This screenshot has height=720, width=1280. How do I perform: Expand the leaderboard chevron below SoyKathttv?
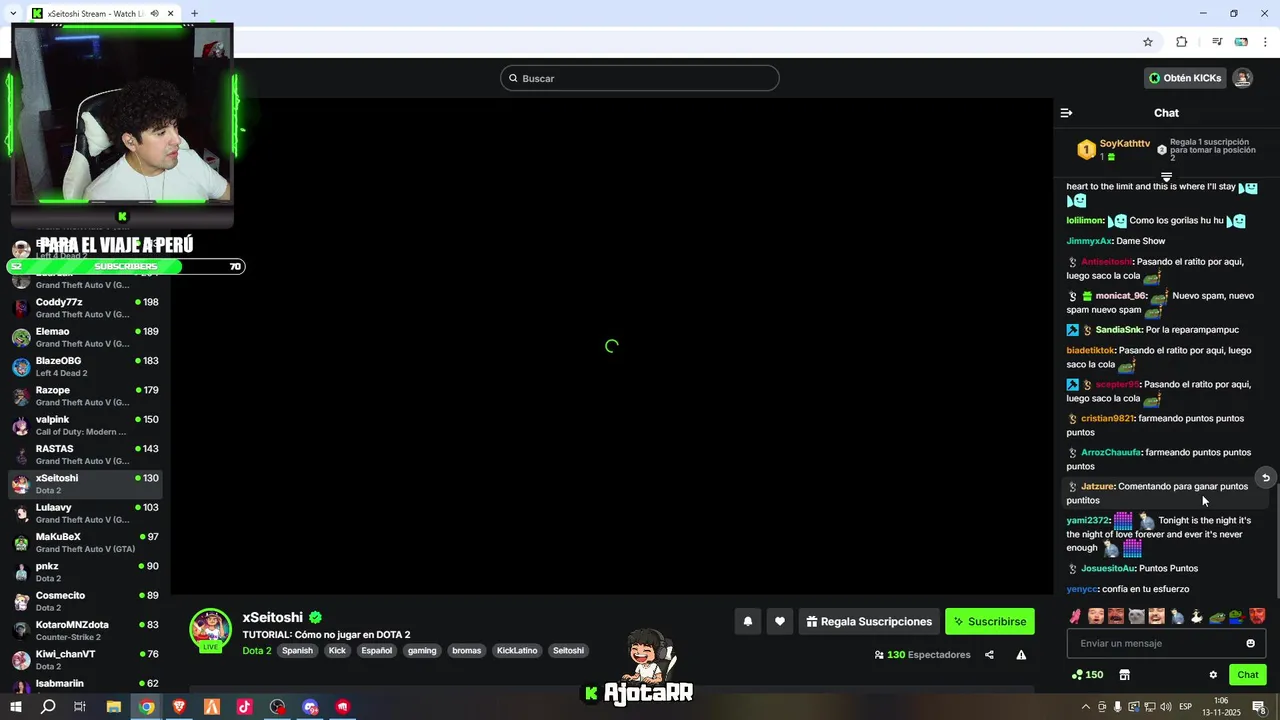[x=1166, y=177]
